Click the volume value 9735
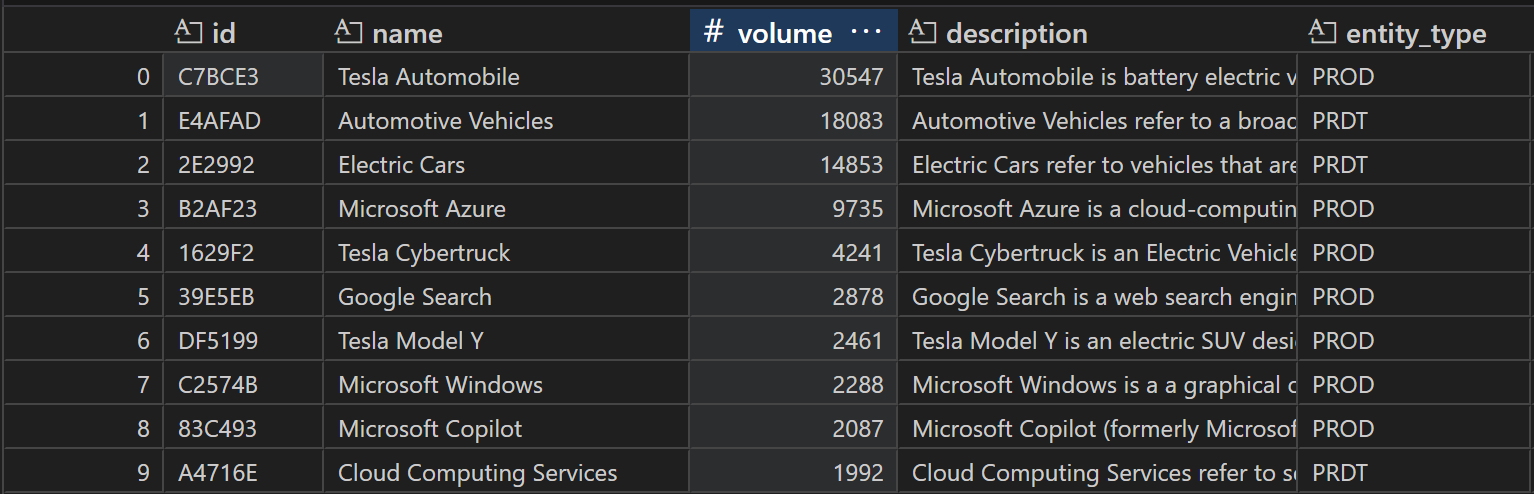Viewport: 1534px width, 494px height. pyautogui.click(x=793, y=209)
